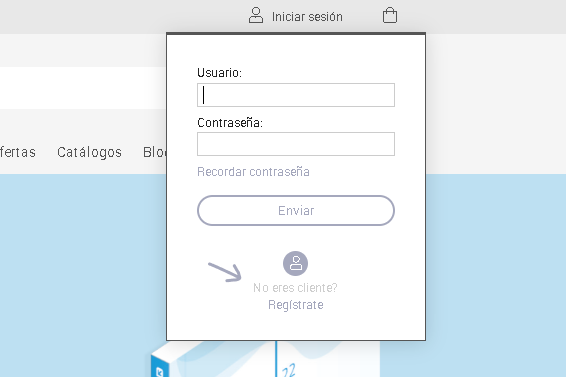The width and height of the screenshot is (566, 377).
Task: Click the product box banner image
Action: click(x=265, y=359)
